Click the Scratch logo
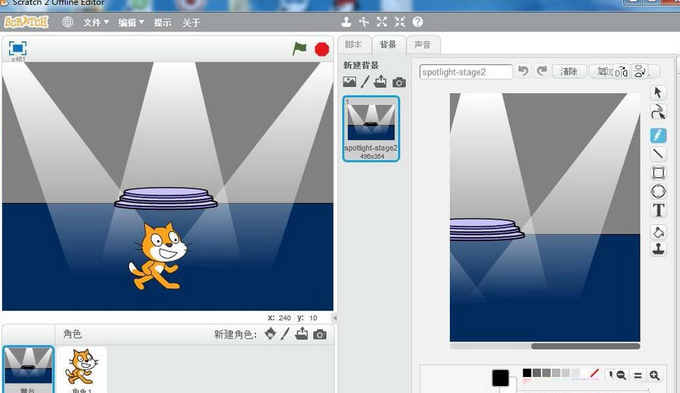Screen dimensions: 680x393 tap(26, 22)
